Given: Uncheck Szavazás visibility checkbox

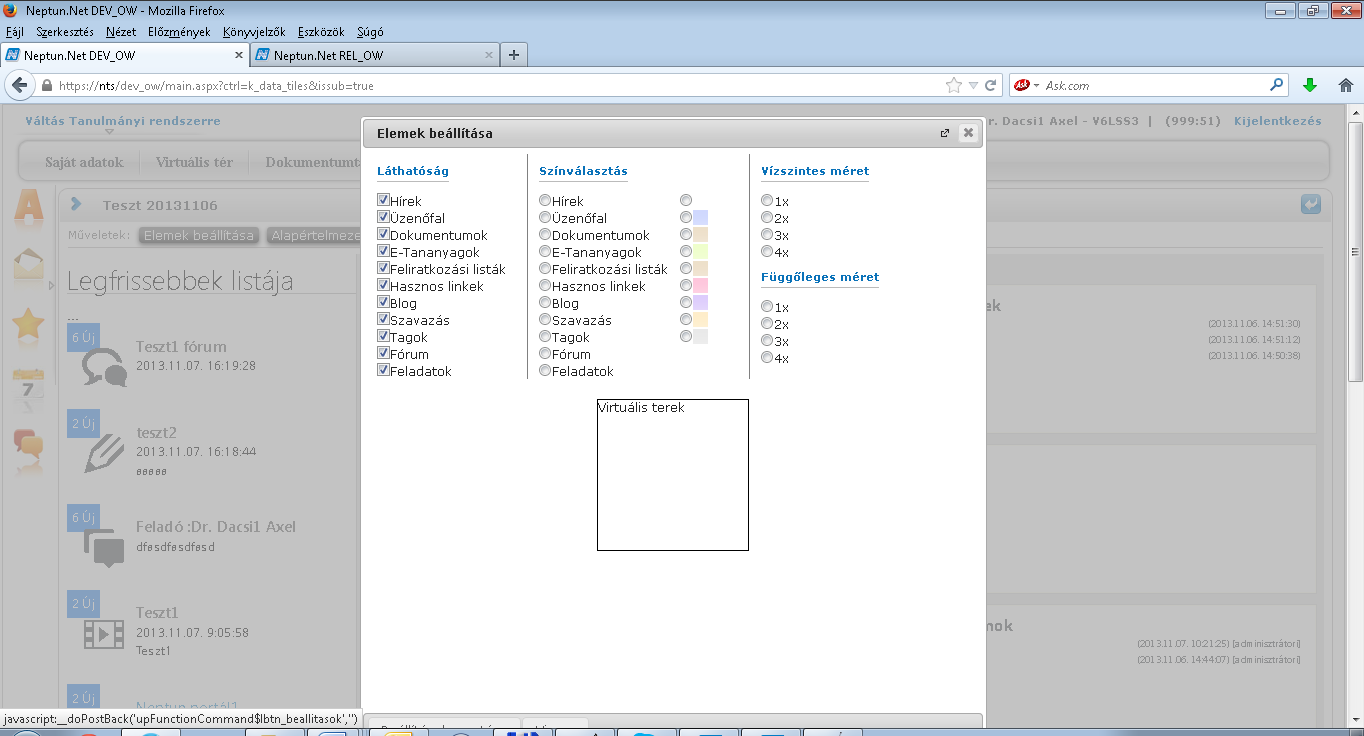Looking at the screenshot, I should coord(383,320).
